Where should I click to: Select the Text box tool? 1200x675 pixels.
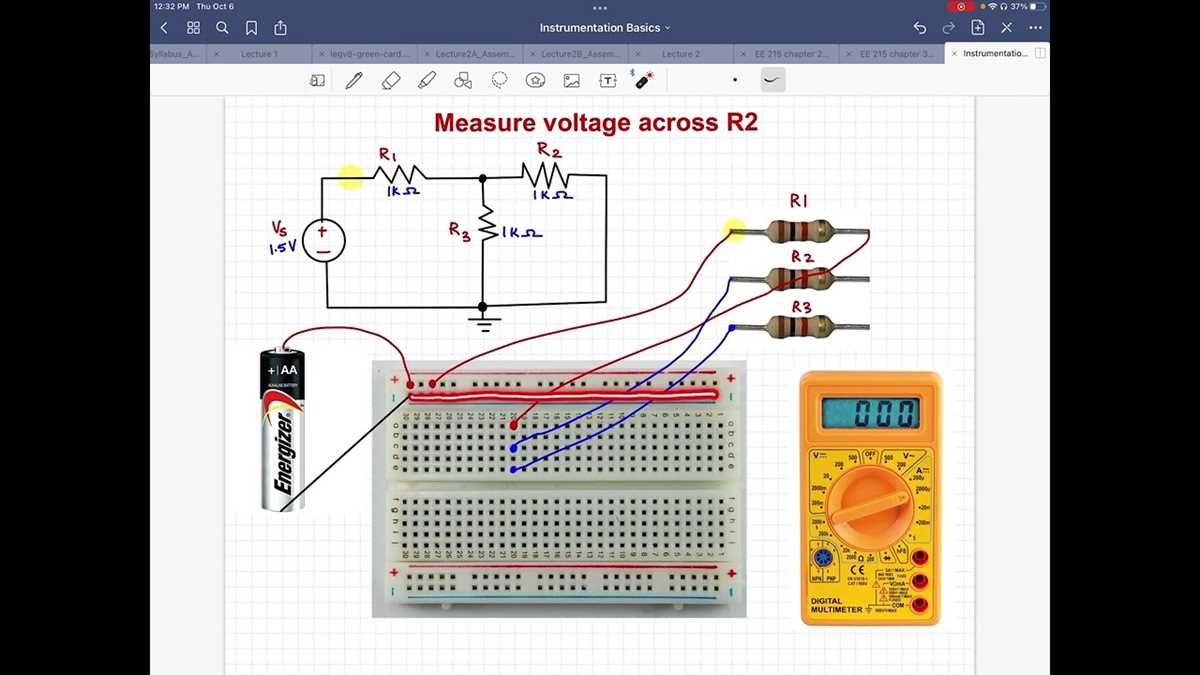607,80
